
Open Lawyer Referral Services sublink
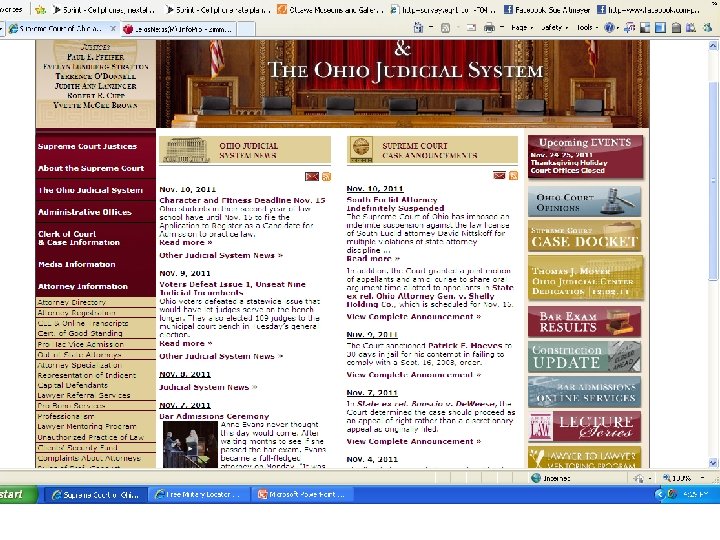pos(84,395)
